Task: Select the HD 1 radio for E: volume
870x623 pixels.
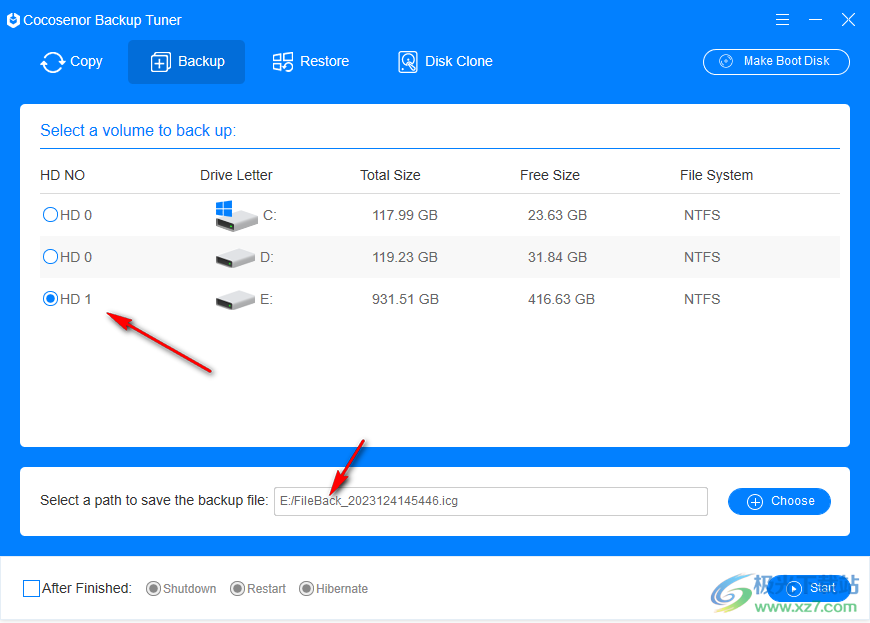Action: (x=50, y=299)
